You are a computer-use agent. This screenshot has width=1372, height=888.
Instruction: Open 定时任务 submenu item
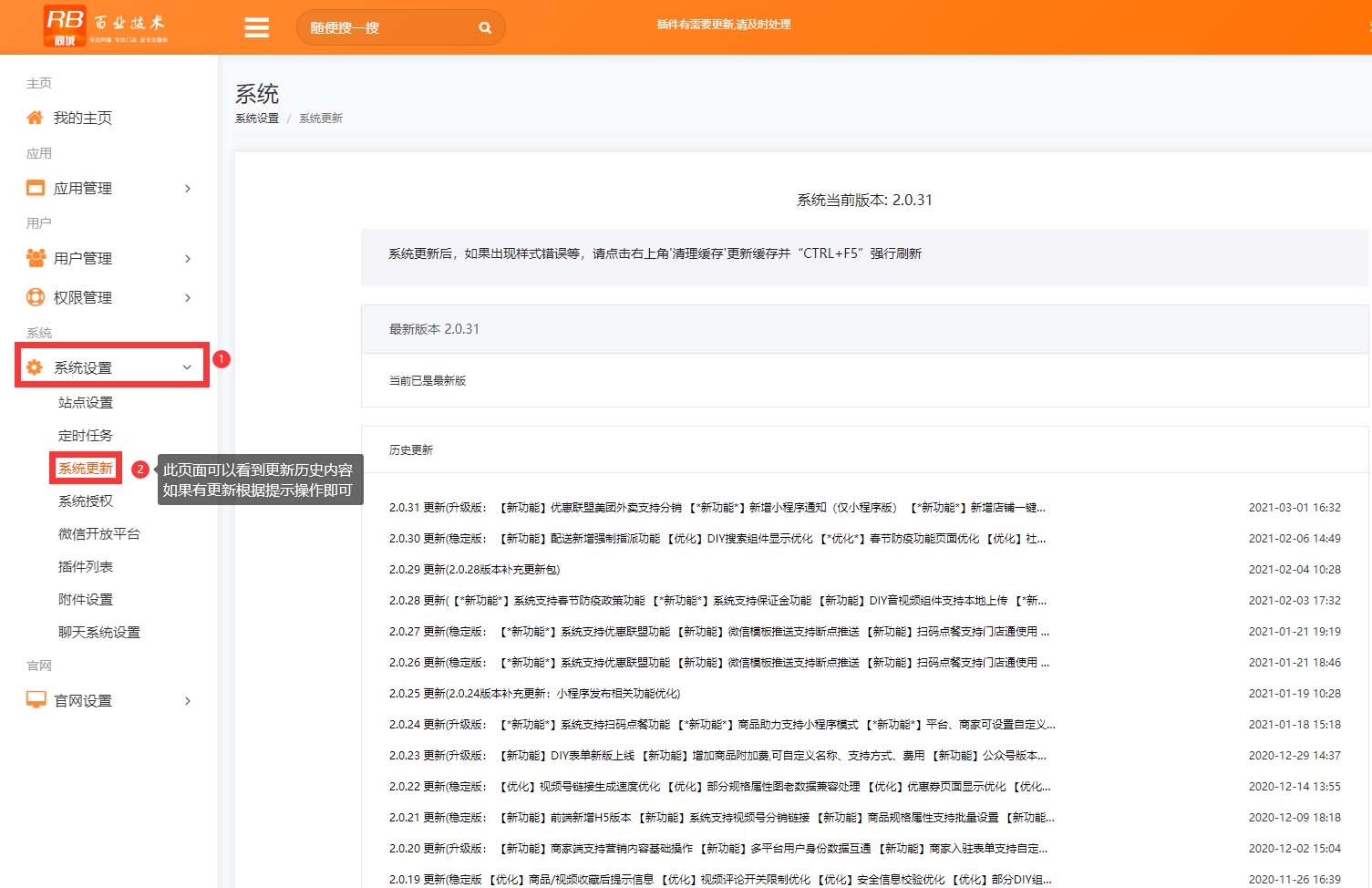coord(86,435)
